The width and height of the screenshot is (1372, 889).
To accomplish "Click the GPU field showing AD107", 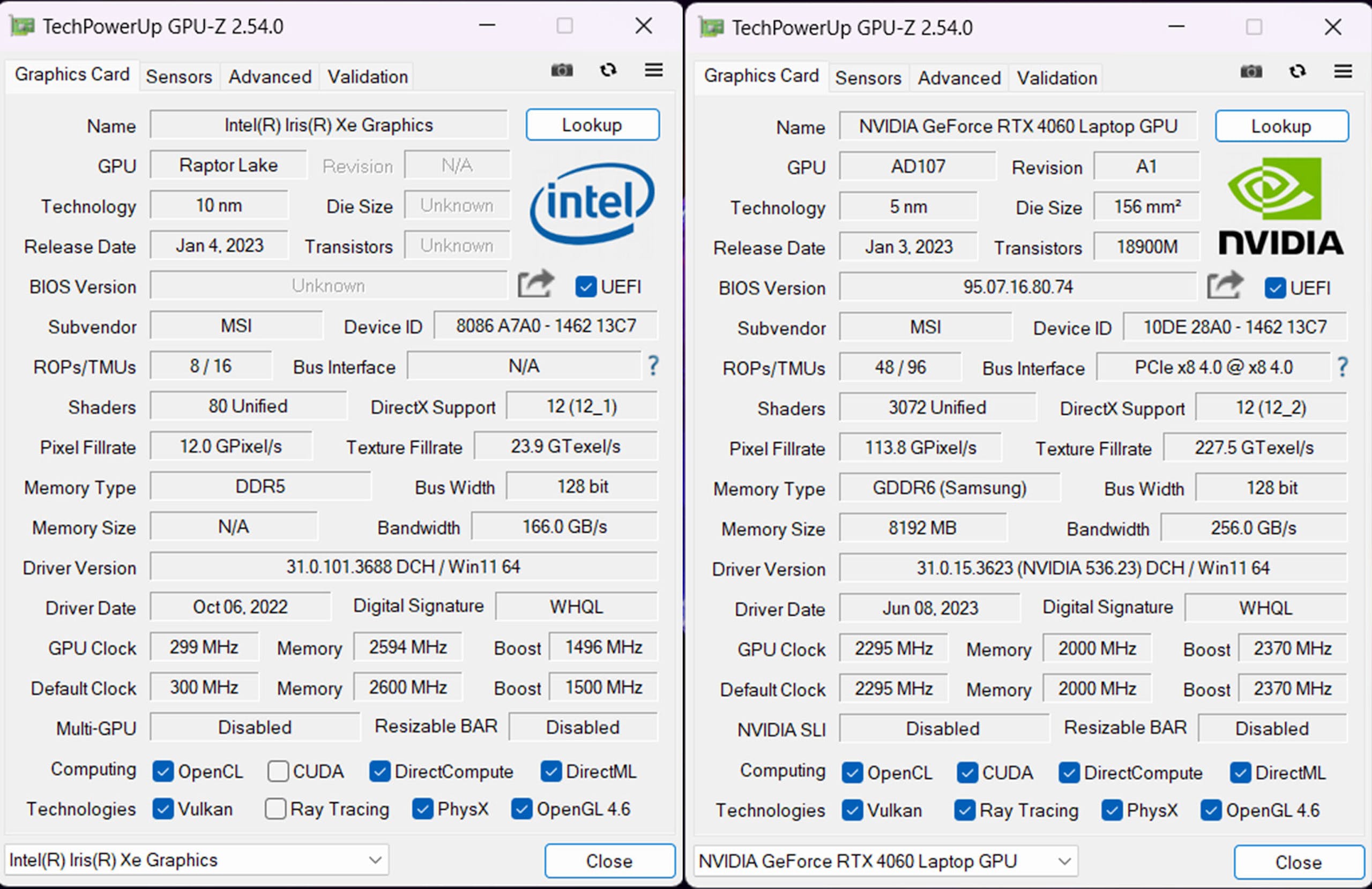I will pos(918,166).
